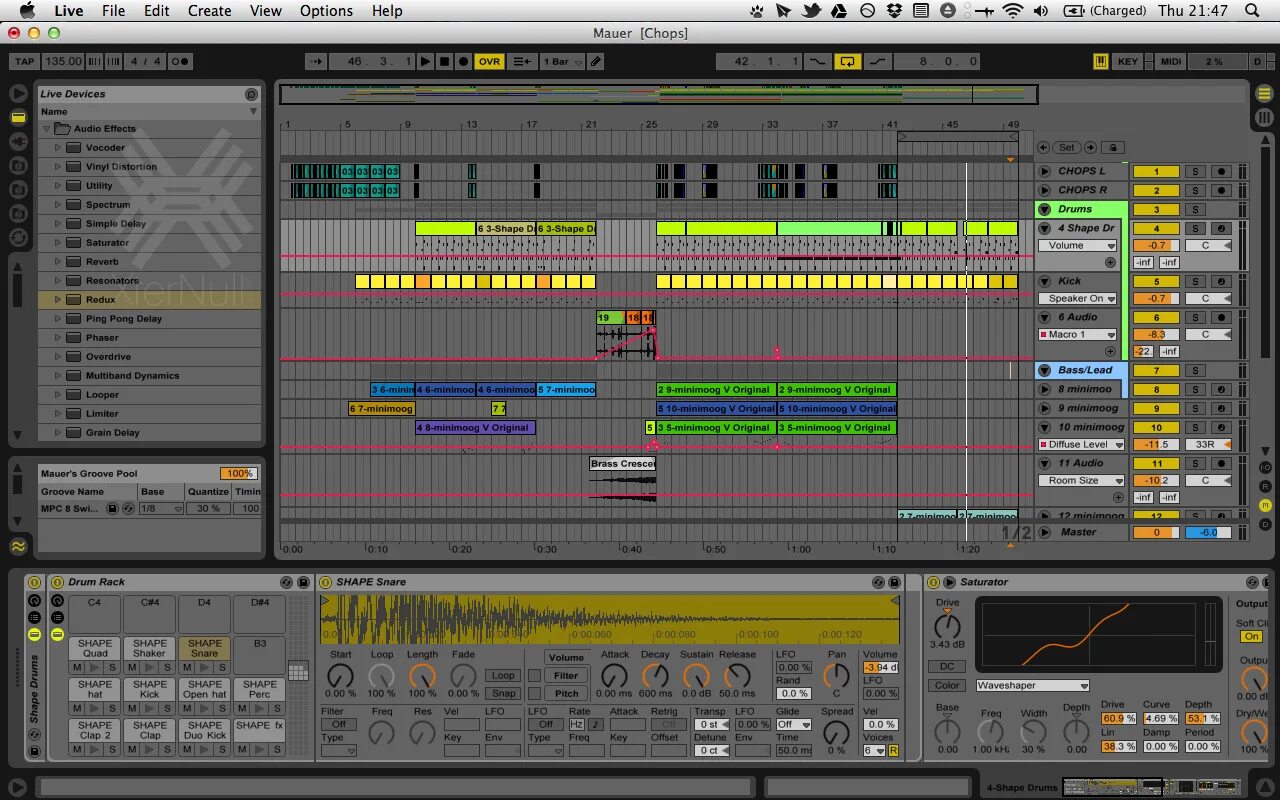The height and width of the screenshot is (800, 1280).
Task: Open the Speaker On automation chooser
Action: point(1077,299)
